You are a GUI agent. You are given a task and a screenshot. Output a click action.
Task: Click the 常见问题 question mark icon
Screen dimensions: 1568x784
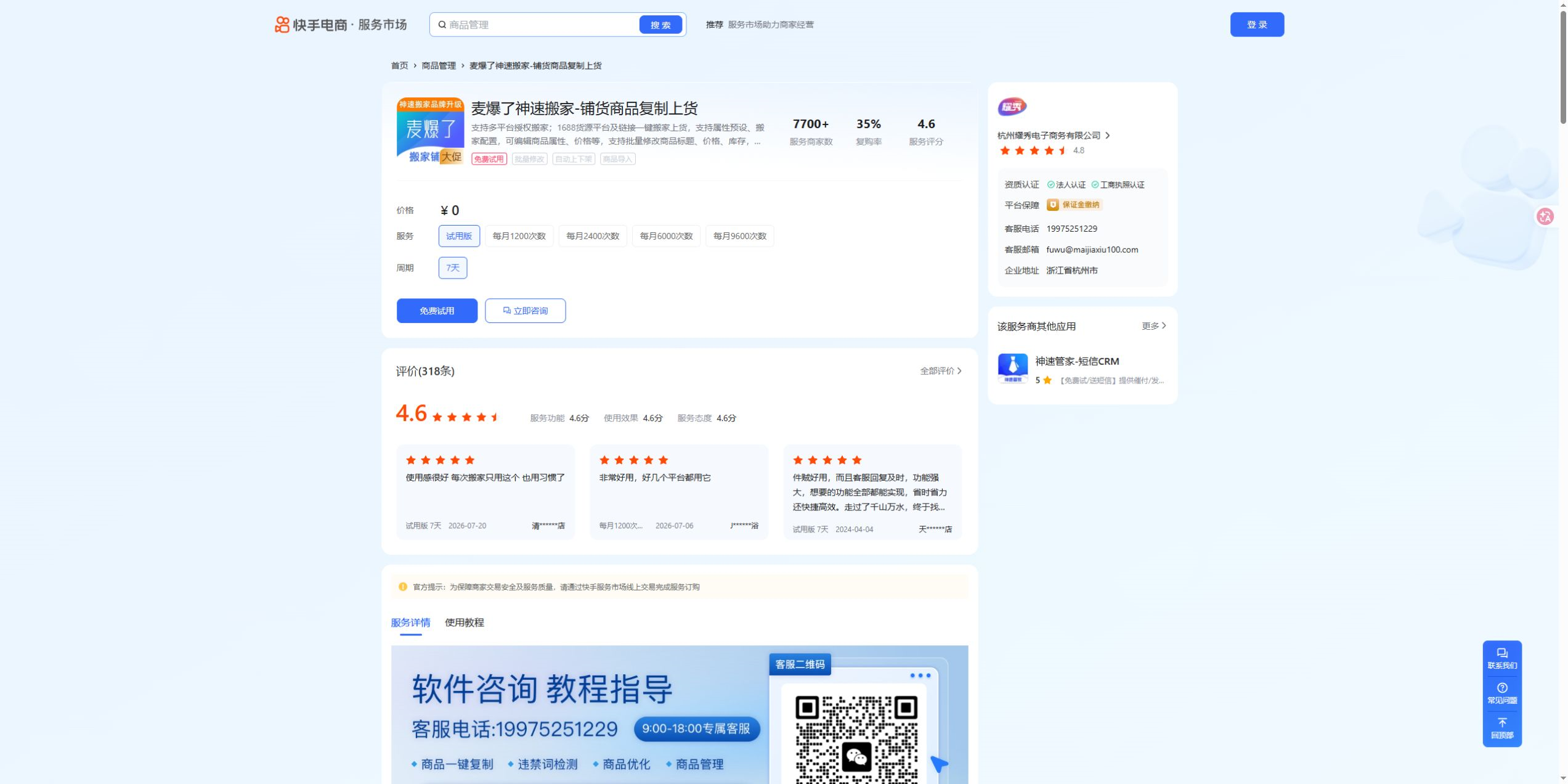pos(1501,688)
